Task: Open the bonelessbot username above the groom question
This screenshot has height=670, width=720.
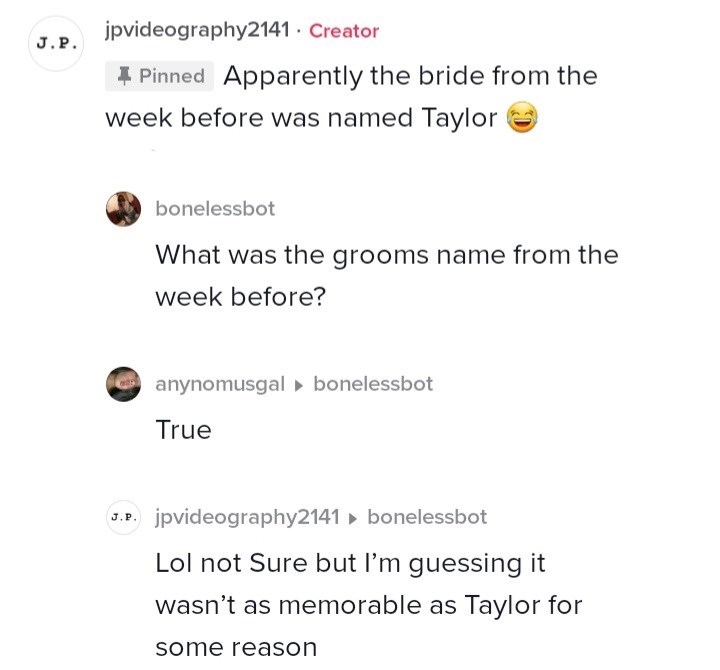Action: point(215,209)
